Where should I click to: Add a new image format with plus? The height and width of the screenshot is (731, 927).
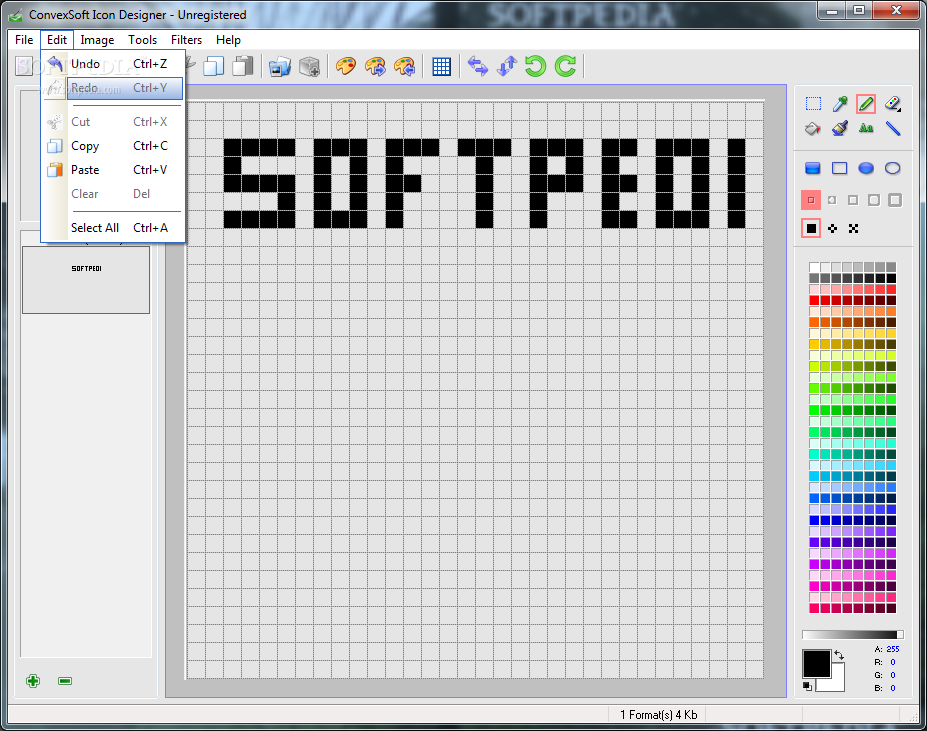33,681
